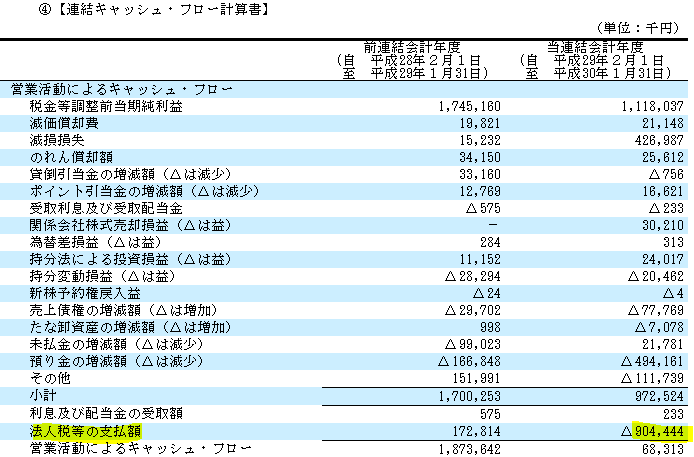The image size is (694, 457).
Task: Click the value △77,769
Action: [x=656, y=311]
